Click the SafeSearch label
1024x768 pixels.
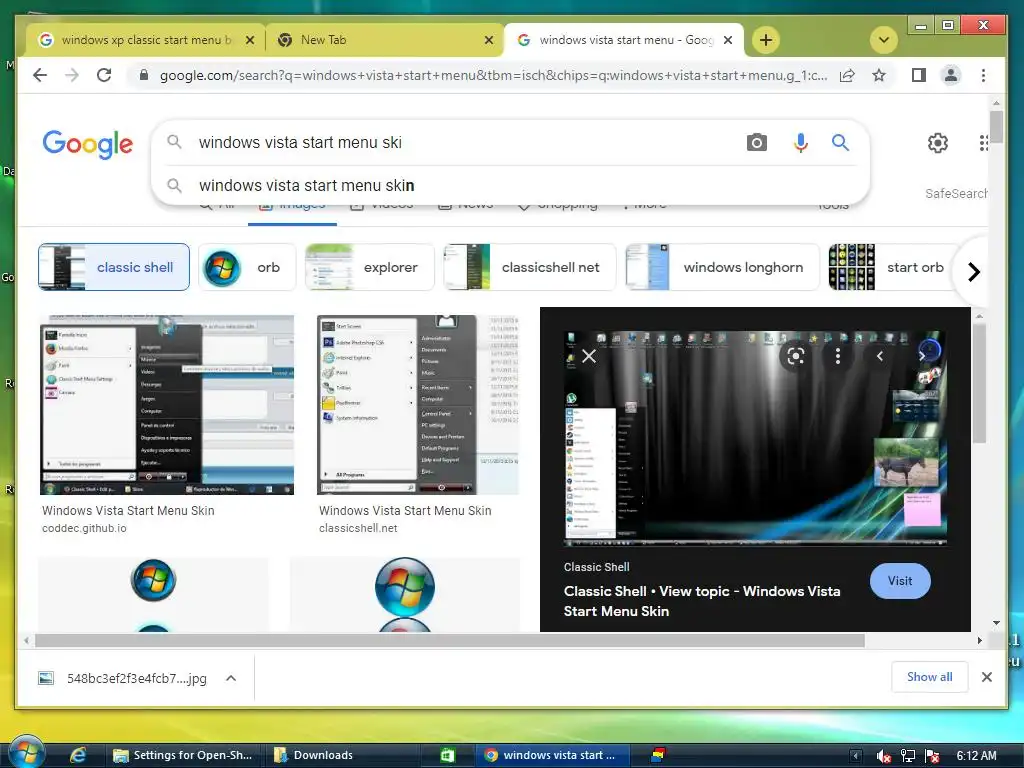956,193
